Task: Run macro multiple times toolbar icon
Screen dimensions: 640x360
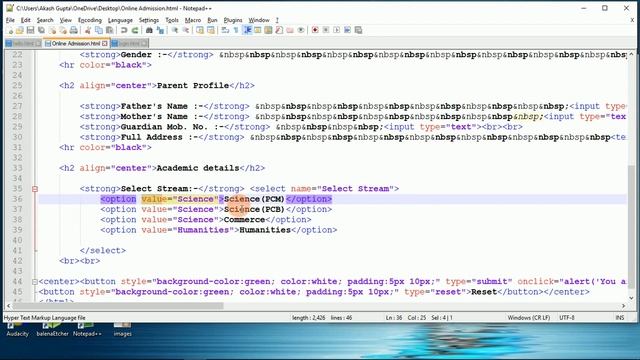Action: pos(347,30)
